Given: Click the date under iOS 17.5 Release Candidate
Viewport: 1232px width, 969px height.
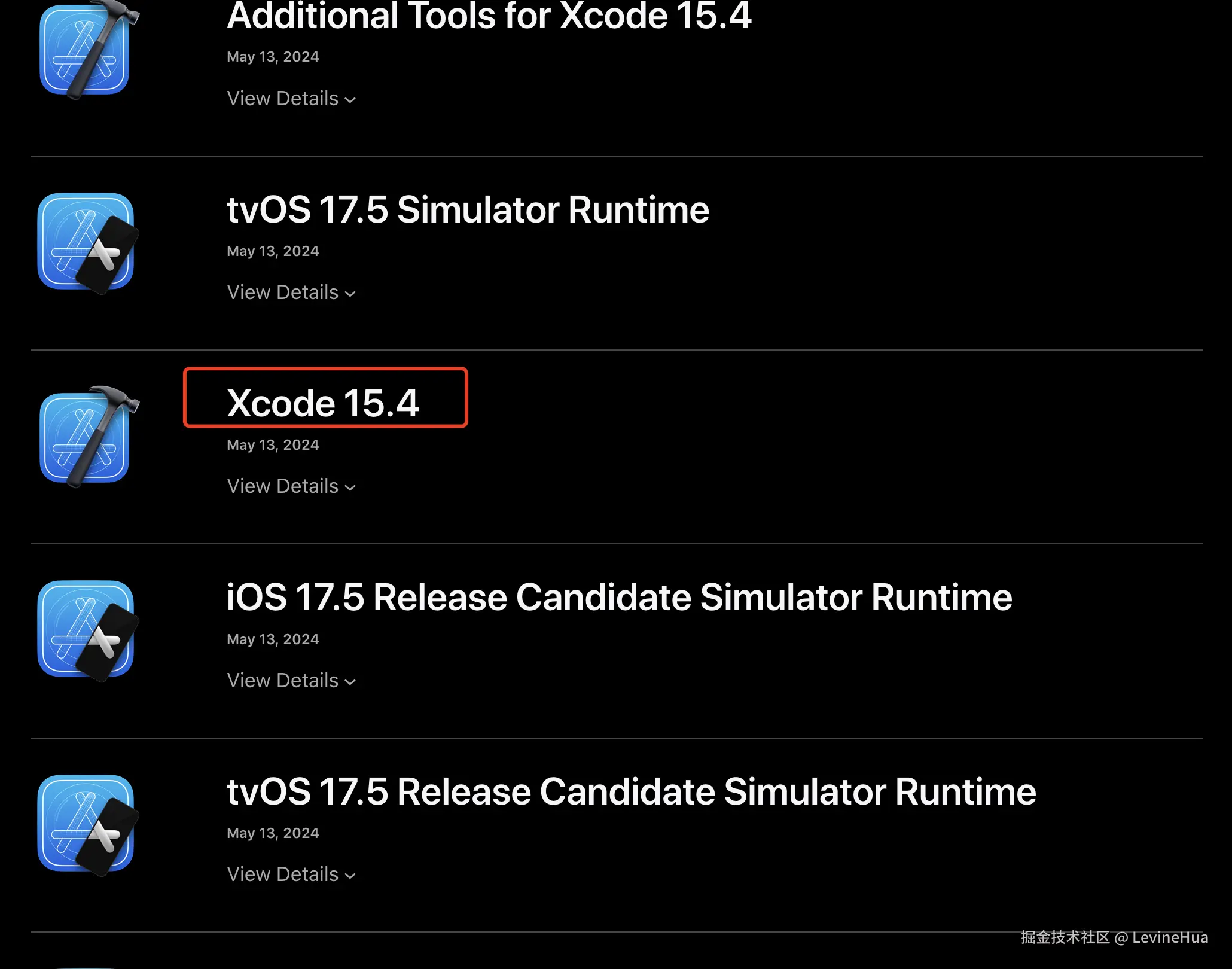Looking at the screenshot, I should pyautogui.click(x=273, y=639).
